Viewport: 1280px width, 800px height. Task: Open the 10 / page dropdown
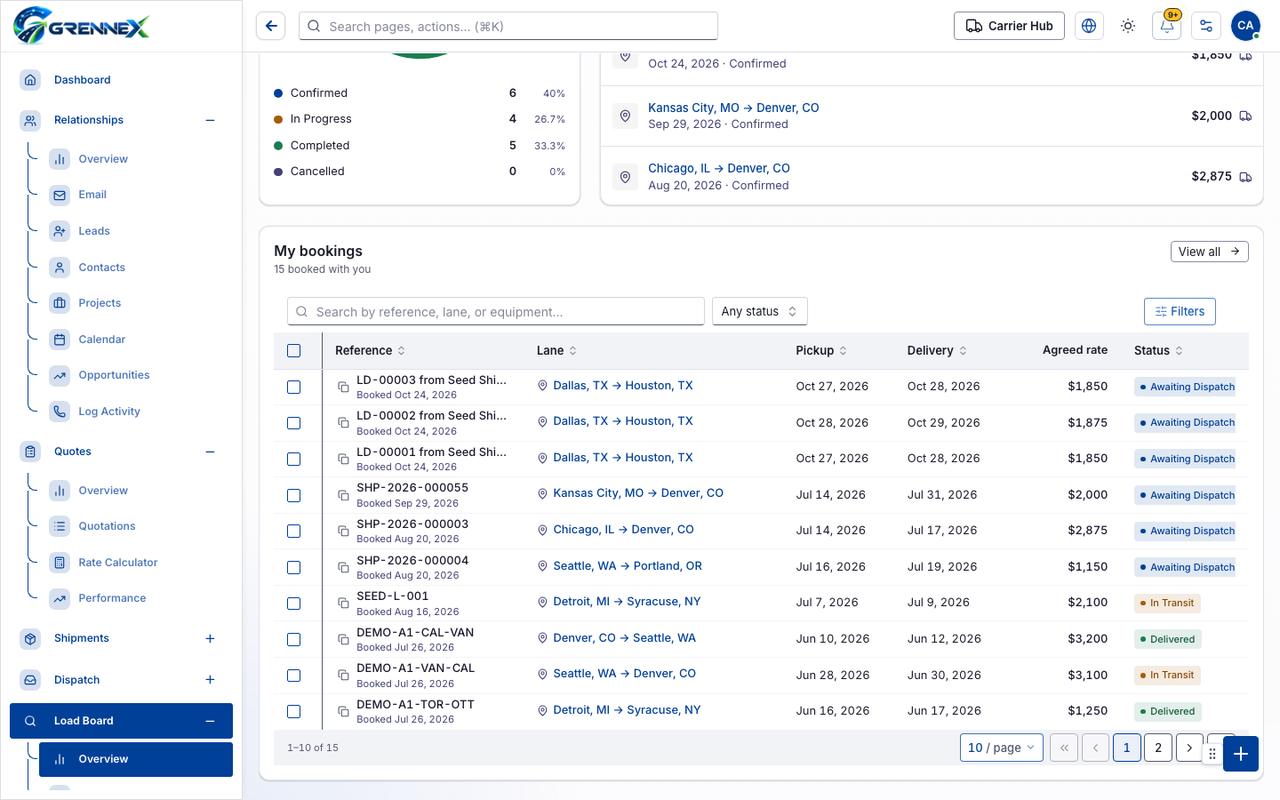point(1002,748)
